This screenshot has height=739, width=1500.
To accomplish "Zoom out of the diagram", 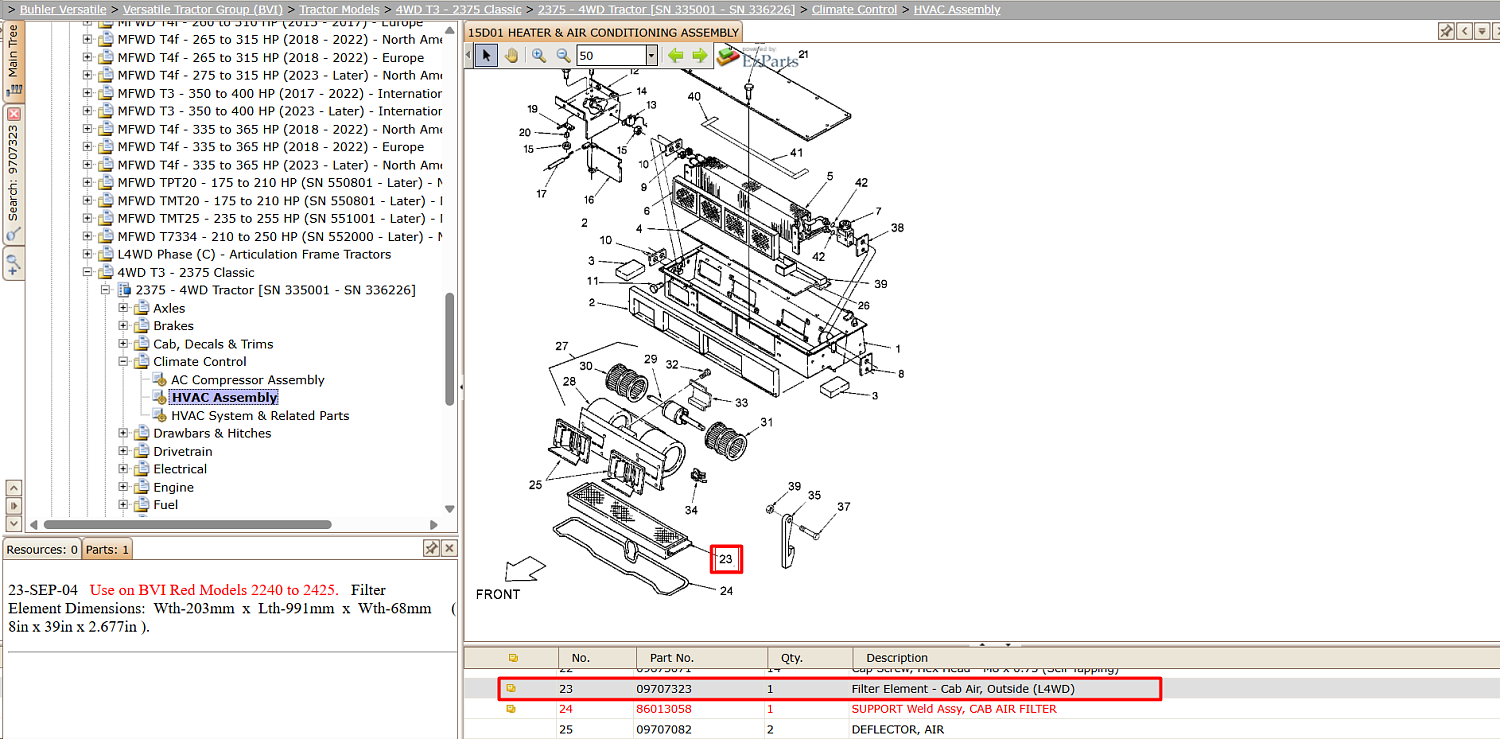I will (x=563, y=56).
